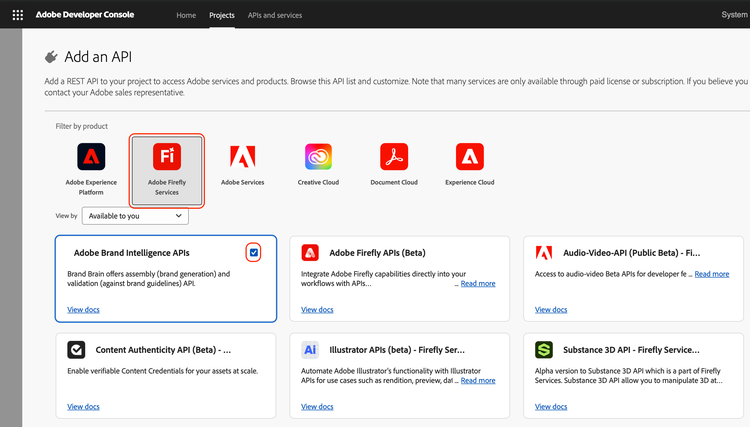Click the 'Filter by product' label
This screenshot has width=750, height=427.
(x=82, y=126)
